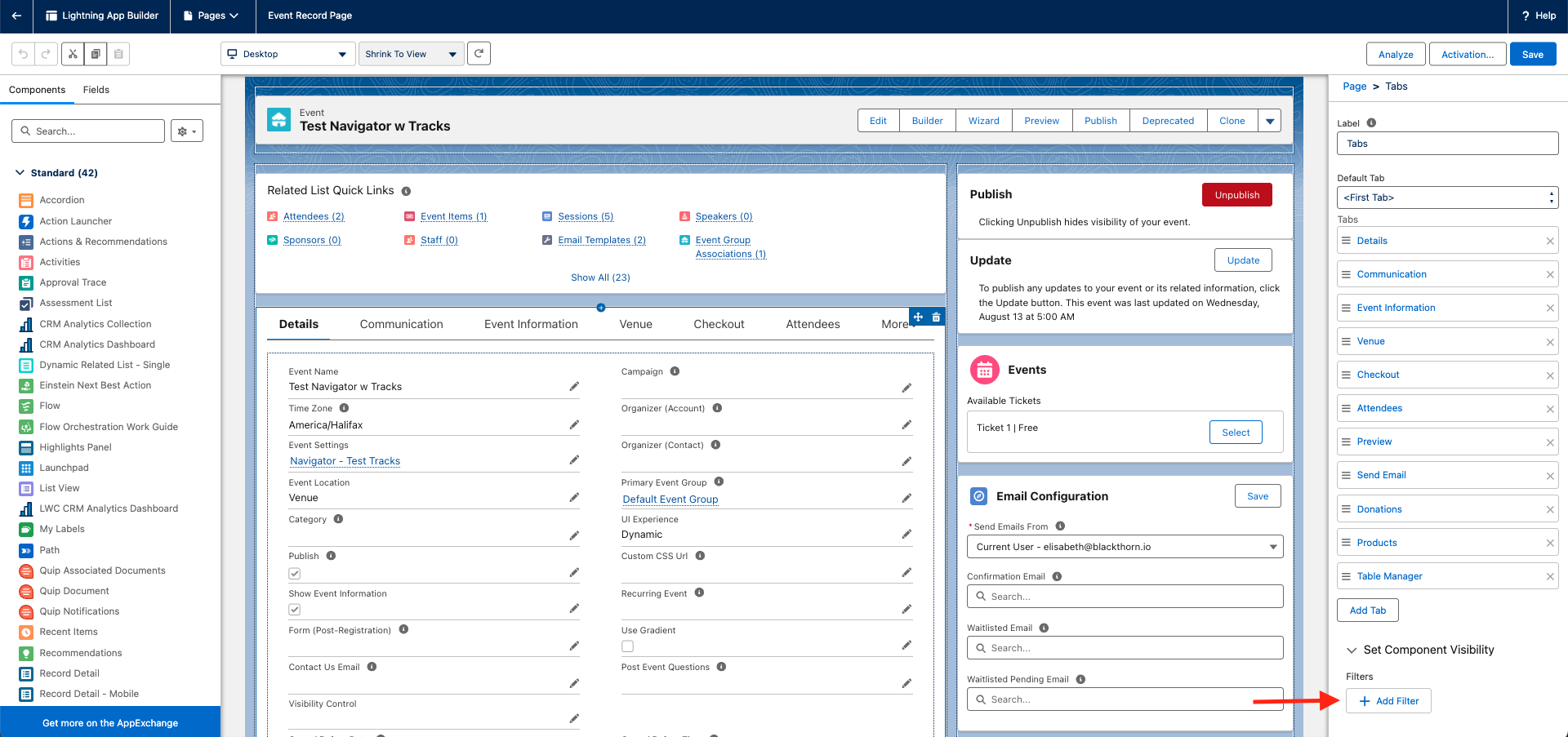
Task: Edit Time Zone with pencil icon
Action: [574, 425]
